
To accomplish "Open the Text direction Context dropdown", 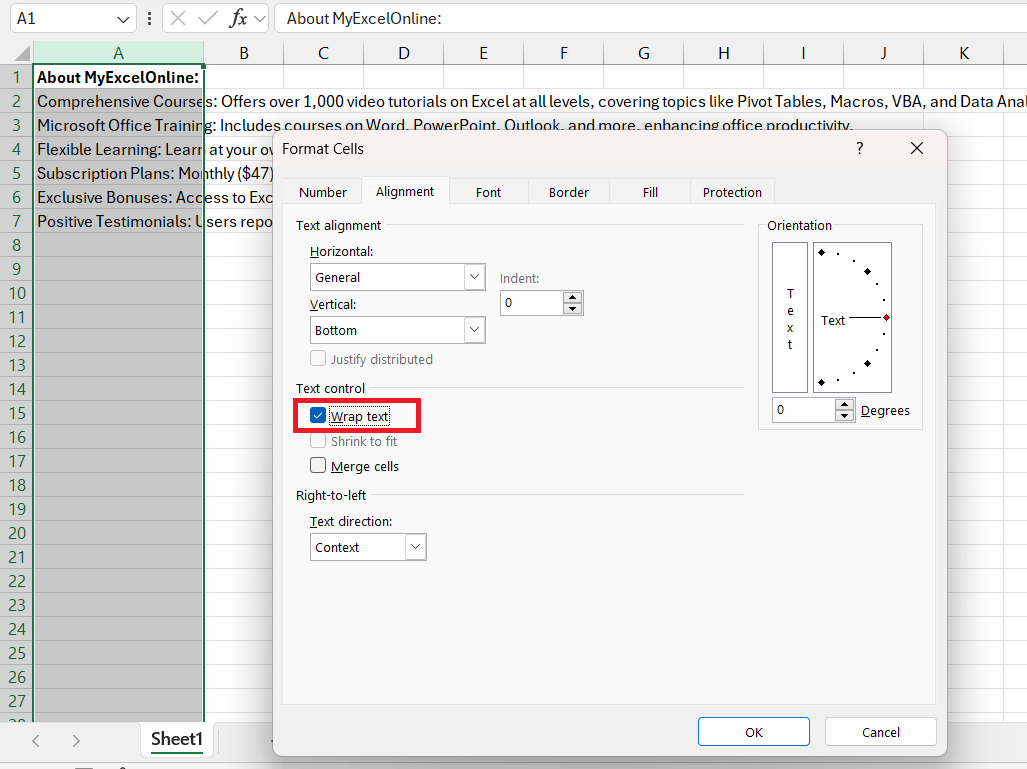I will [415, 547].
